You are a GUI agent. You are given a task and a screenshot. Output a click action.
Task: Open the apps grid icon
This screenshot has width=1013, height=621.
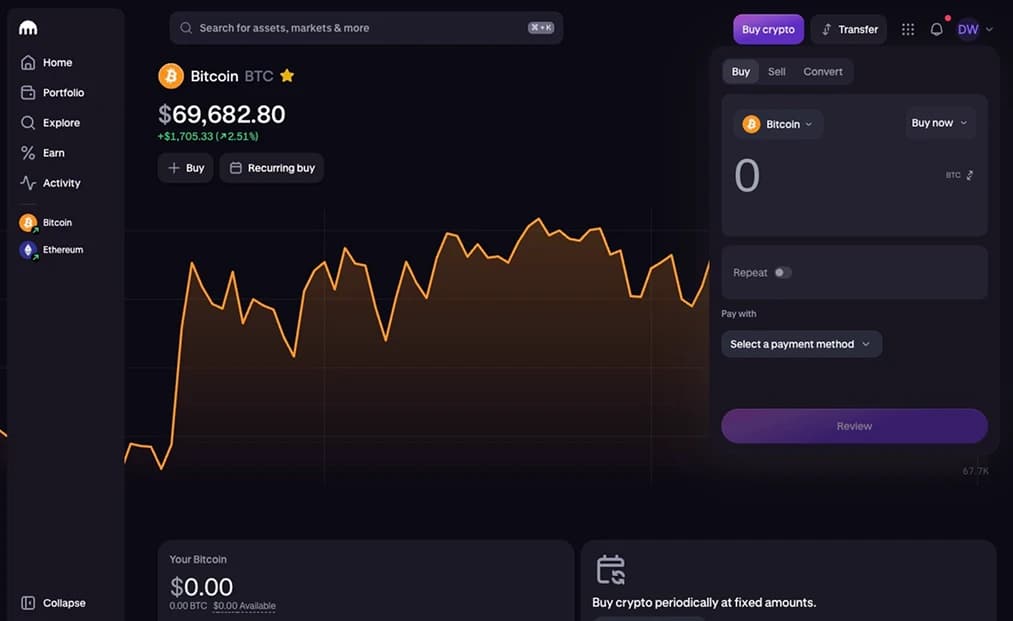(908, 29)
